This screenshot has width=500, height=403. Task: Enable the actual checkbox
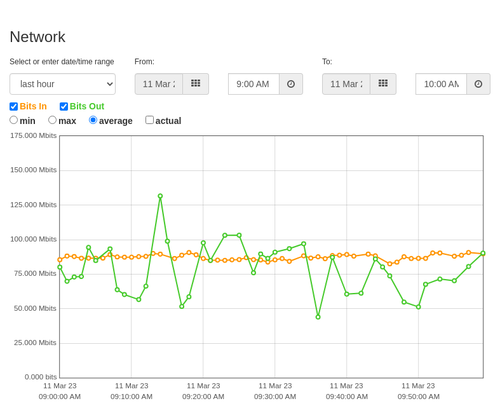(150, 120)
